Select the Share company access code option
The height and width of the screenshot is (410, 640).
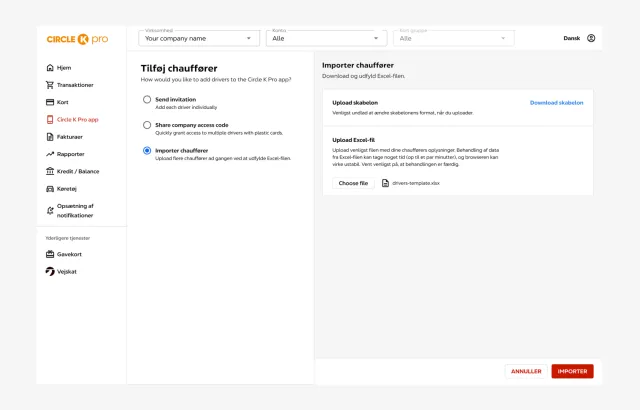[147, 125]
